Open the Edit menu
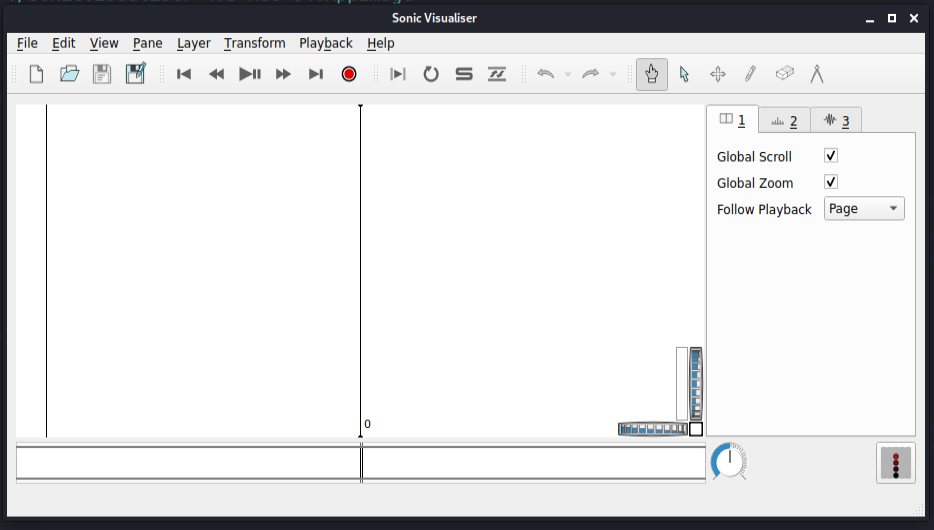 64,43
